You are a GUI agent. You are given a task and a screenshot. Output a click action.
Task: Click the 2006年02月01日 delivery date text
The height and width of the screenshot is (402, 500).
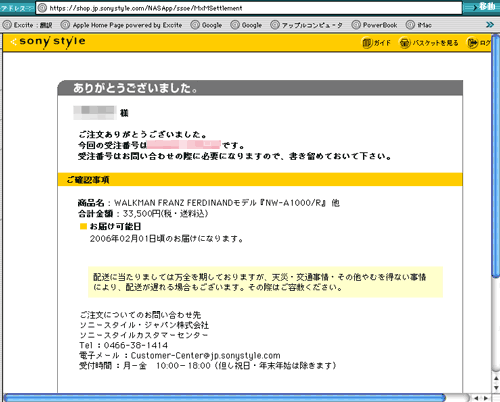pos(167,239)
